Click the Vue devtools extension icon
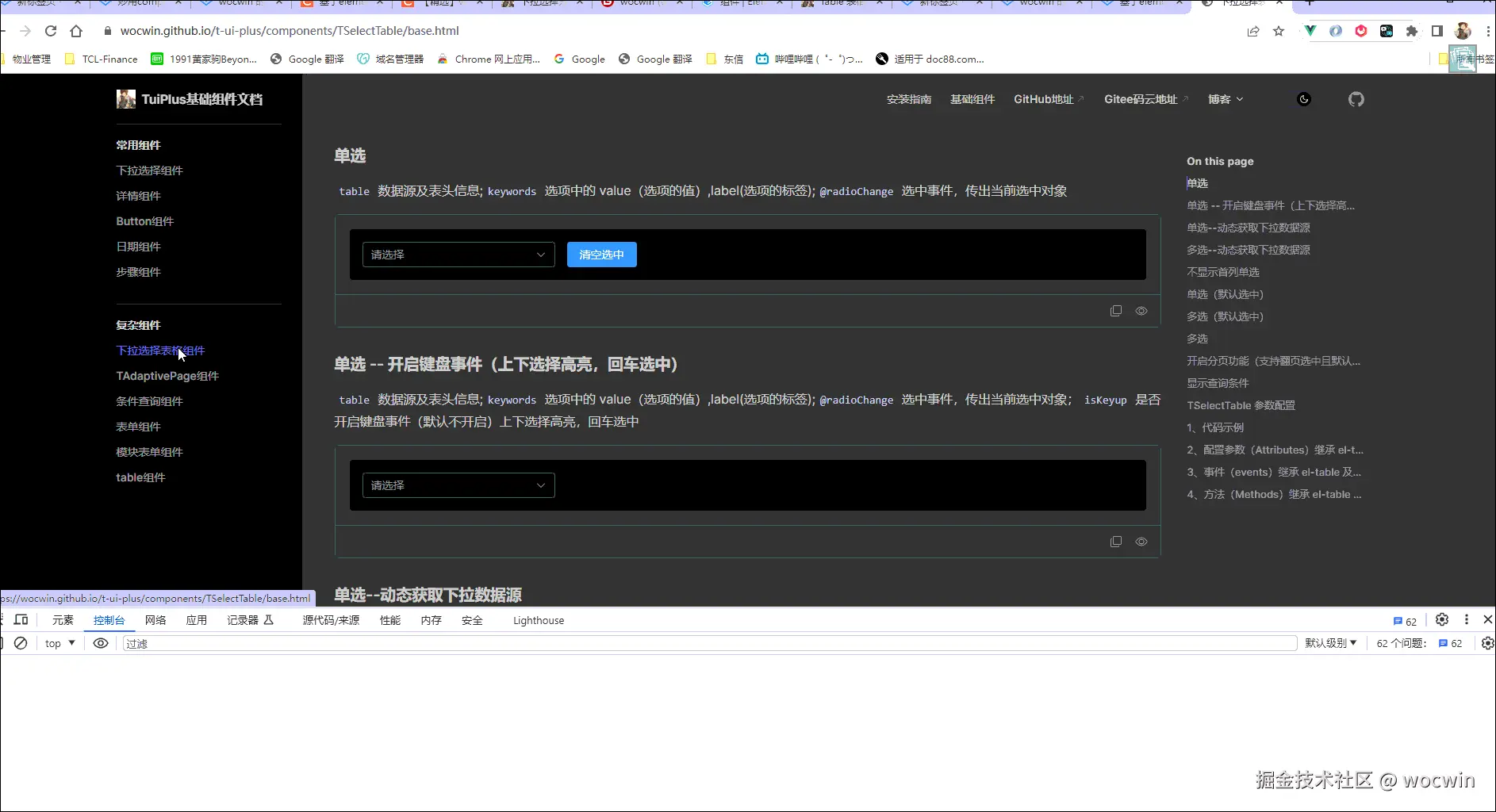Screen dimensions: 1496x812 click(x=1311, y=32)
